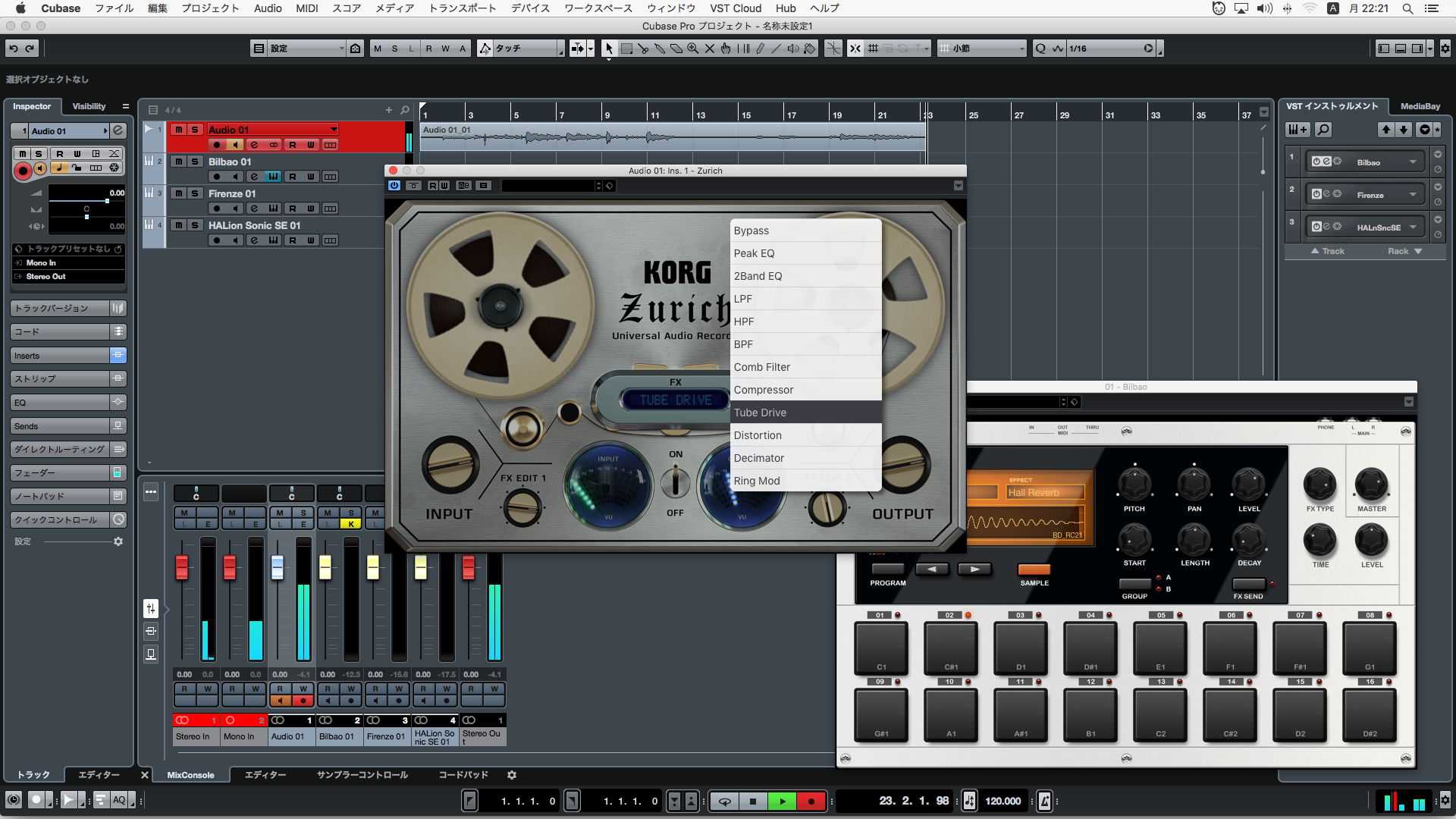Click the next program arrow on Bilbao

click(x=975, y=569)
